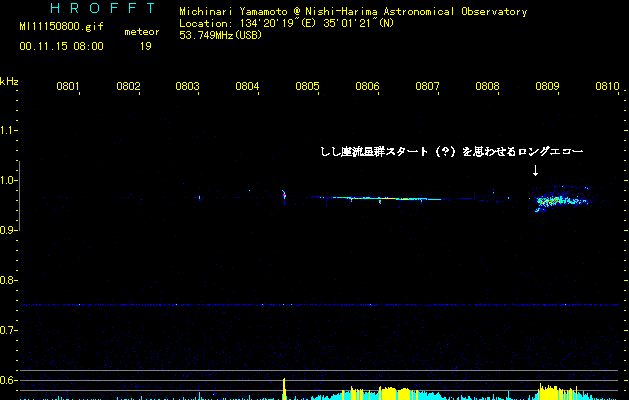Screen dimensions: 629x400
Task: Select the 0803 time marker
Action: click(x=188, y=87)
